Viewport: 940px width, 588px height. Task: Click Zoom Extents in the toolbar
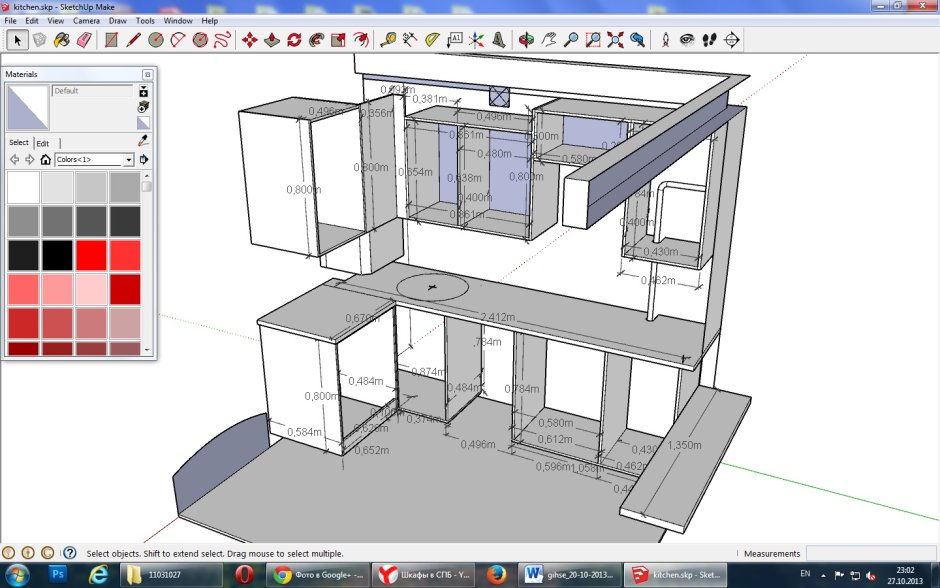tap(614, 39)
